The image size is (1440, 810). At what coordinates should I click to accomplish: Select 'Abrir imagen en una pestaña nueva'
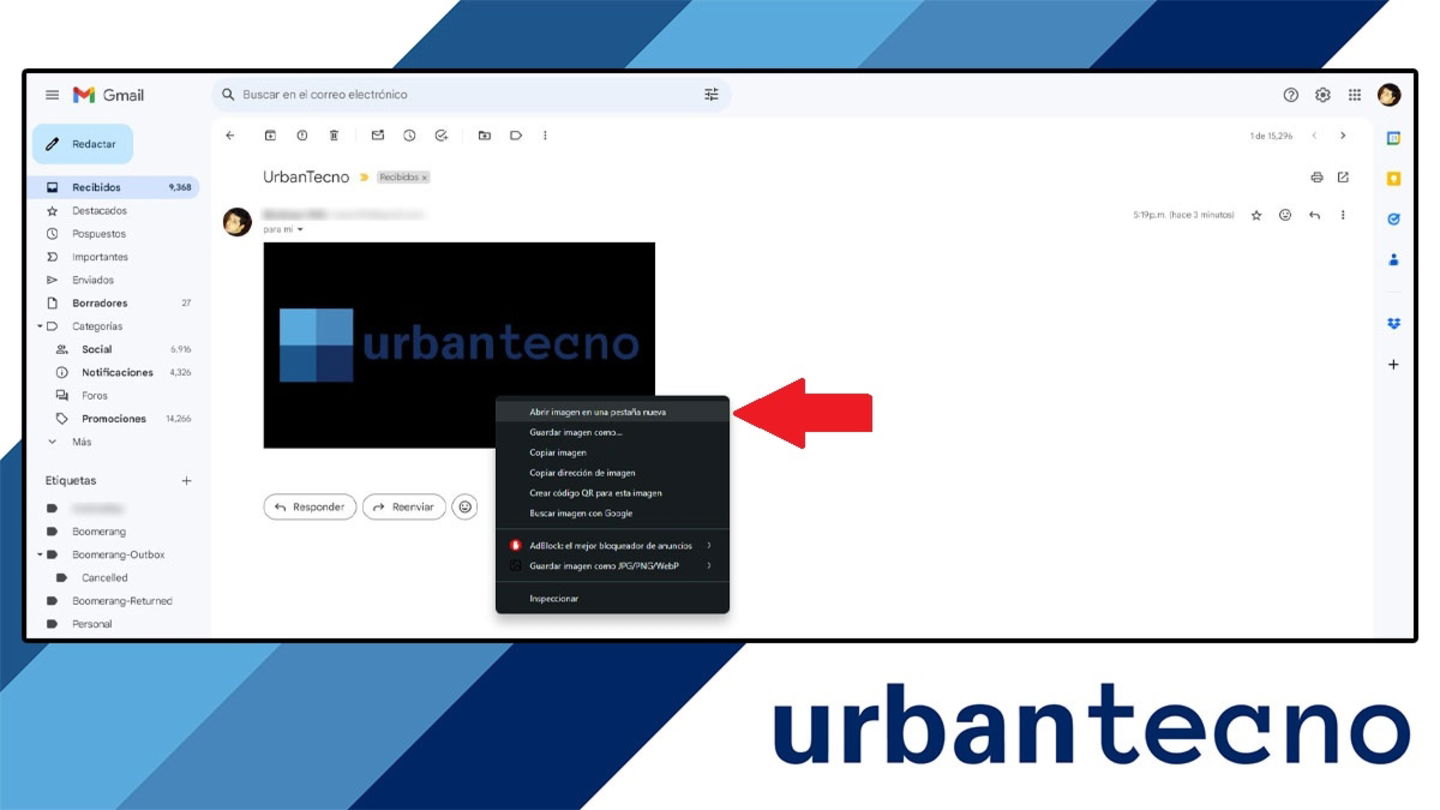612,411
